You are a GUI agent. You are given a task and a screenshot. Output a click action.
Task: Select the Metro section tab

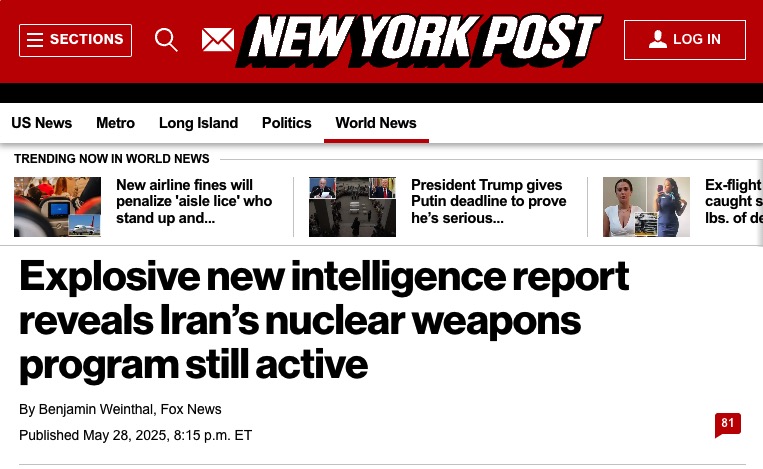point(115,123)
